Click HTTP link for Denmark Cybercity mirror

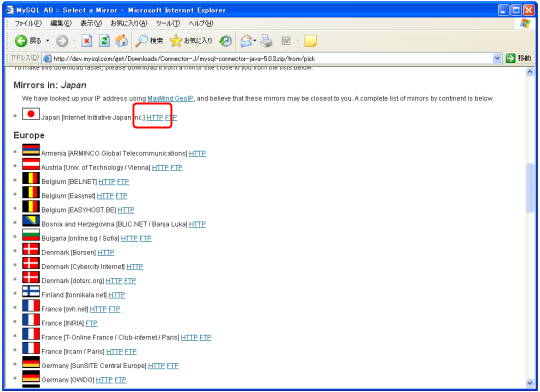pyautogui.click(x=135, y=267)
